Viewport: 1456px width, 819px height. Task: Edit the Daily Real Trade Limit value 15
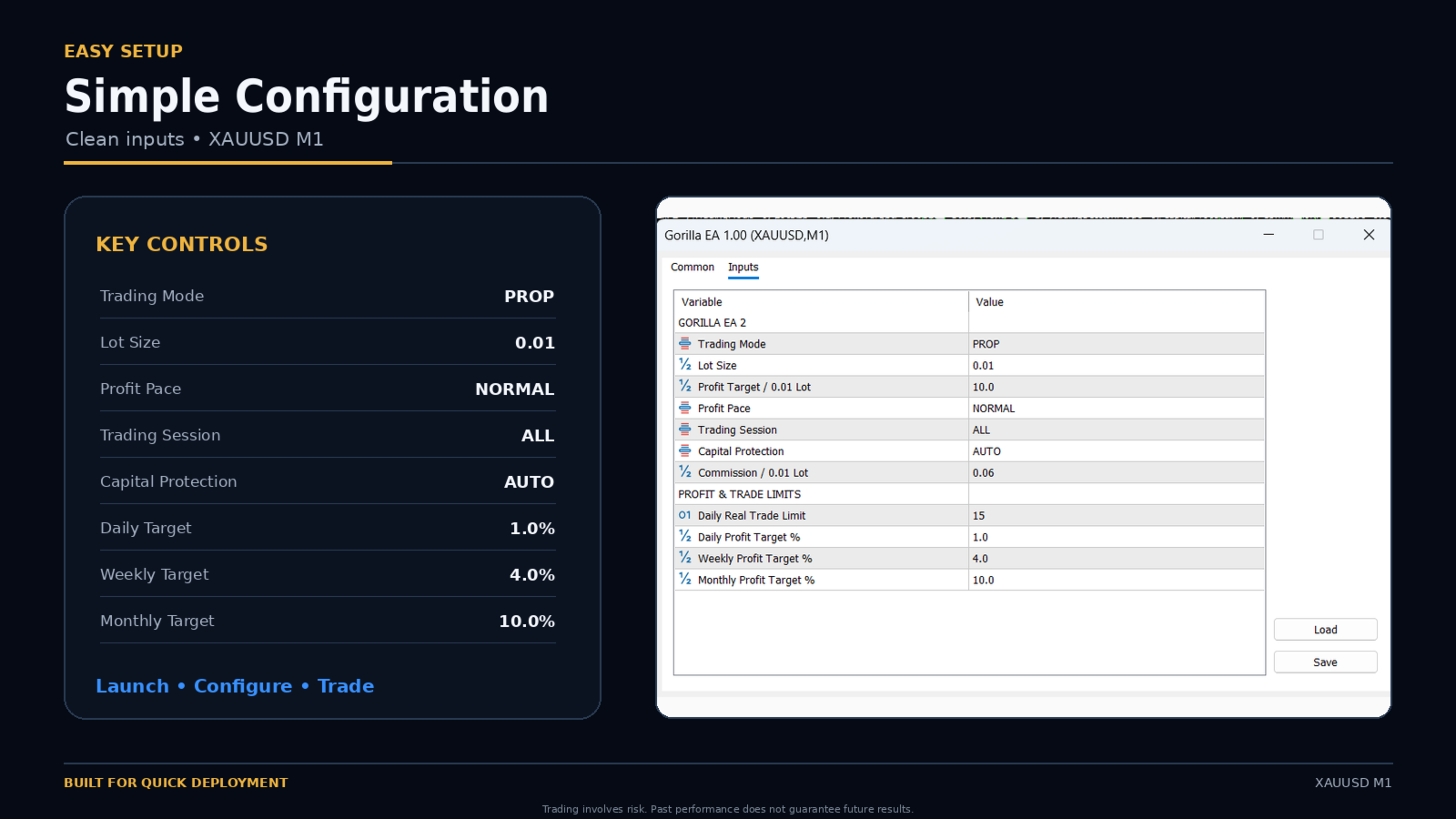tap(1117, 516)
